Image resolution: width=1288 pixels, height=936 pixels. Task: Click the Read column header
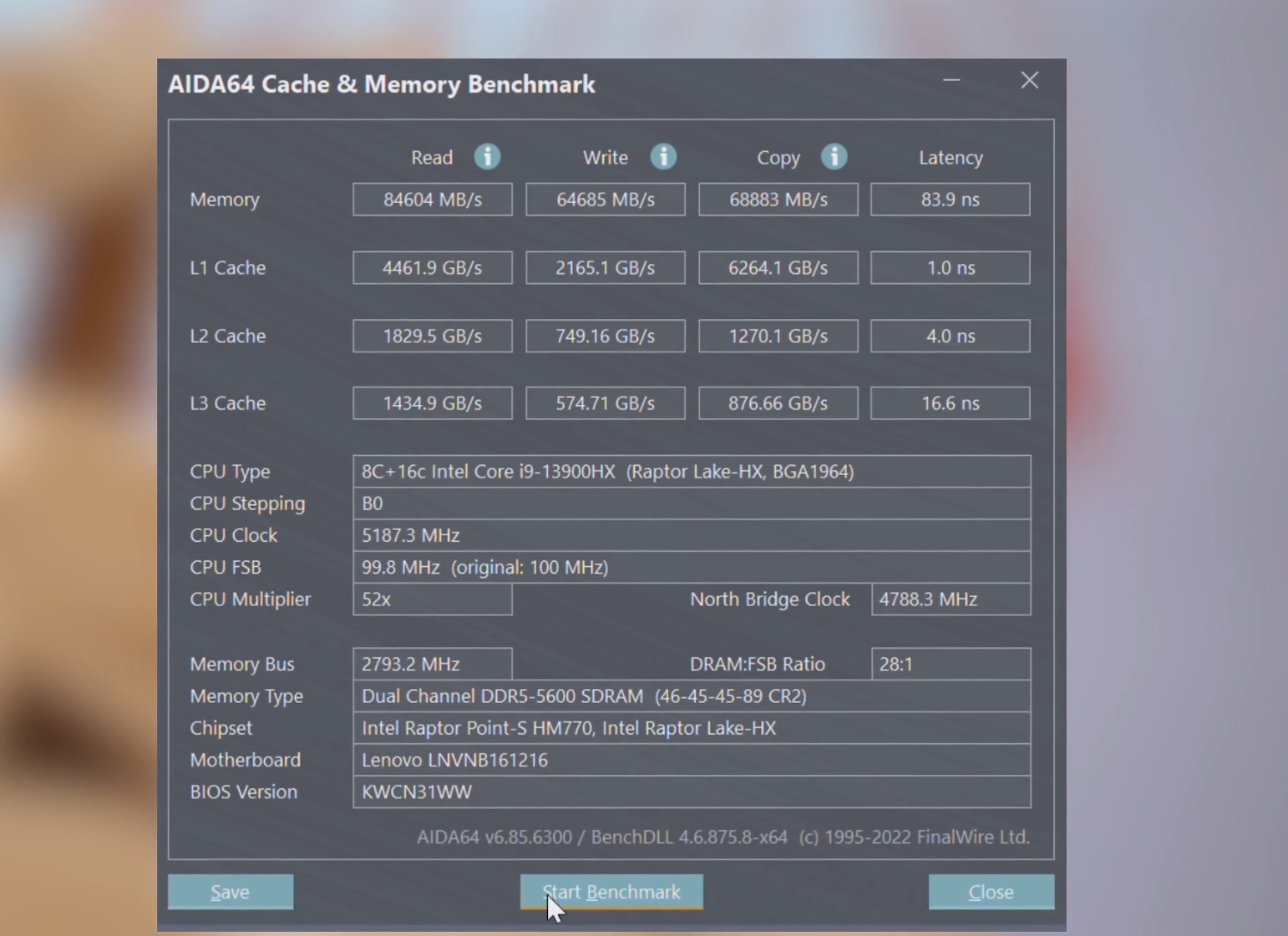click(432, 158)
